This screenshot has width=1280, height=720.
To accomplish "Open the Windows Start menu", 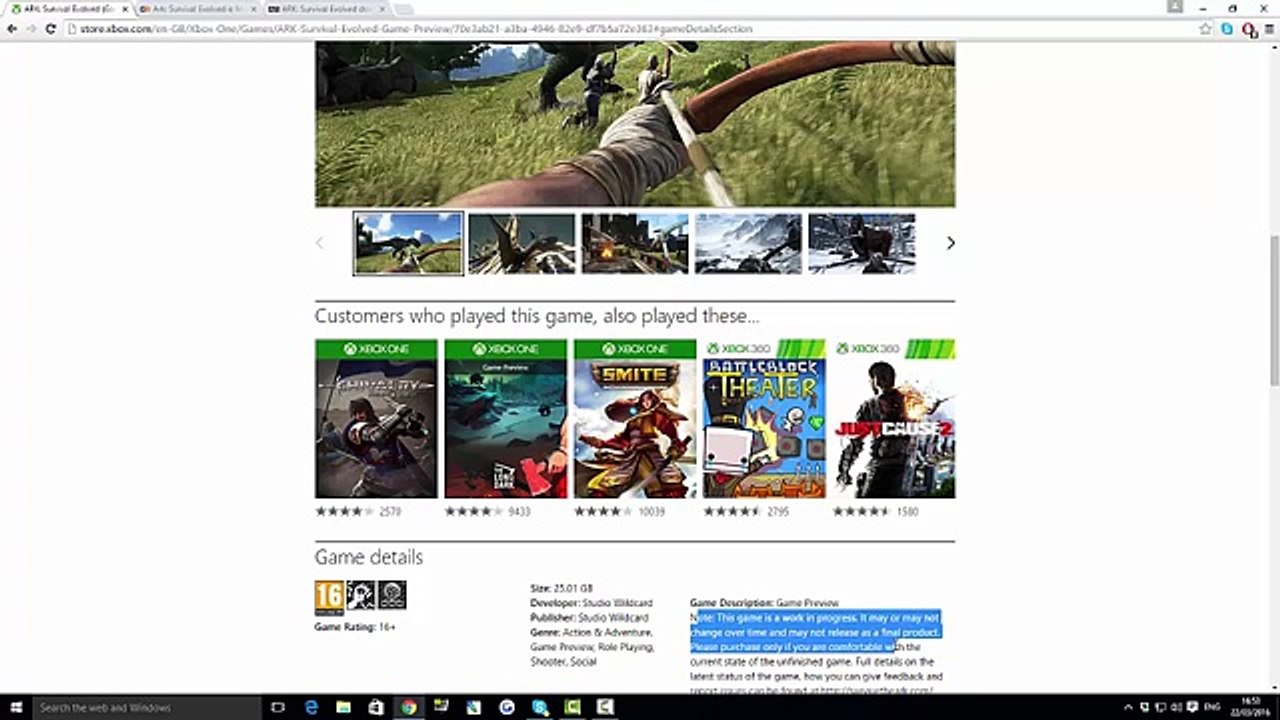I will click(x=15, y=707).
